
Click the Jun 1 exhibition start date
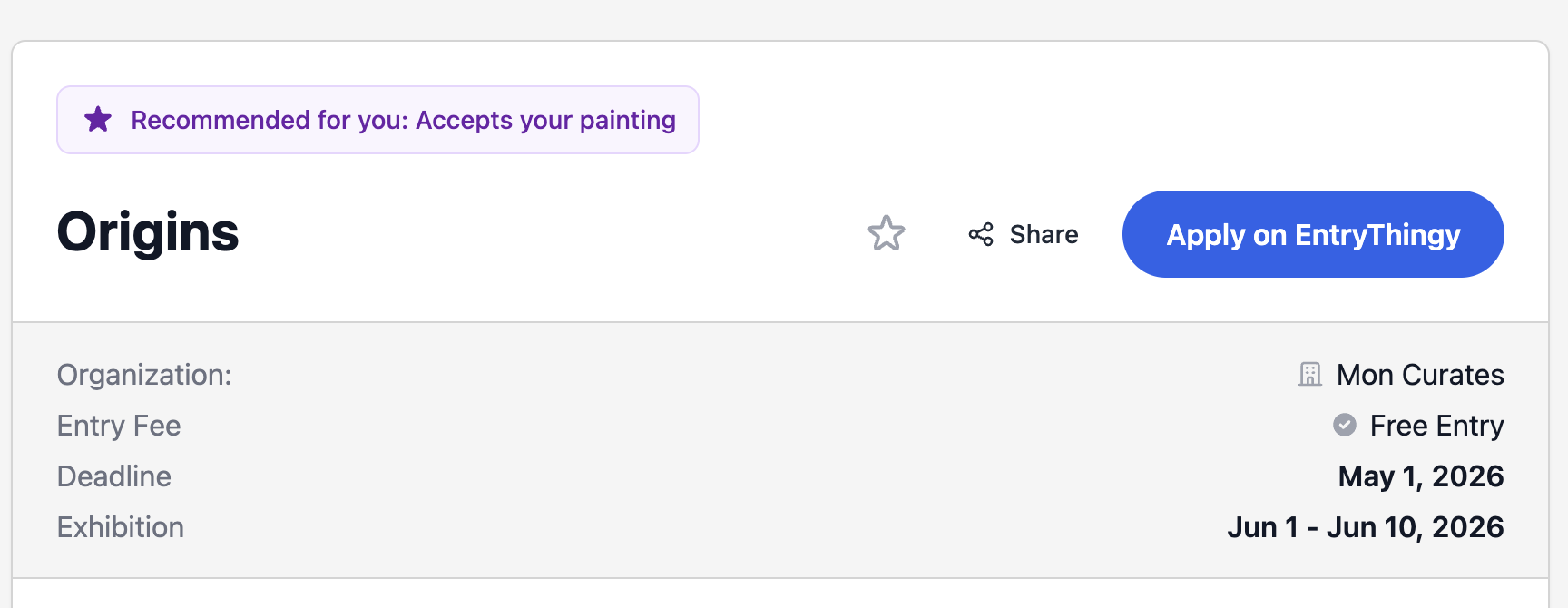pos(1262,527)
